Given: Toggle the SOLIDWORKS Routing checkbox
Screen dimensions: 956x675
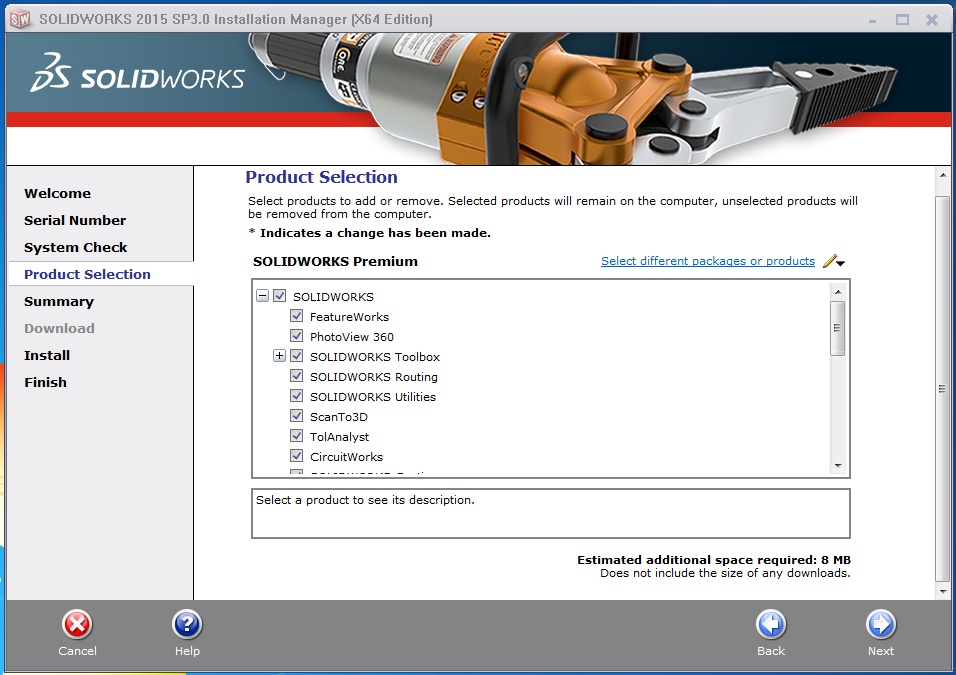Looking at the screenshot, I should click(x=296, y=376).
